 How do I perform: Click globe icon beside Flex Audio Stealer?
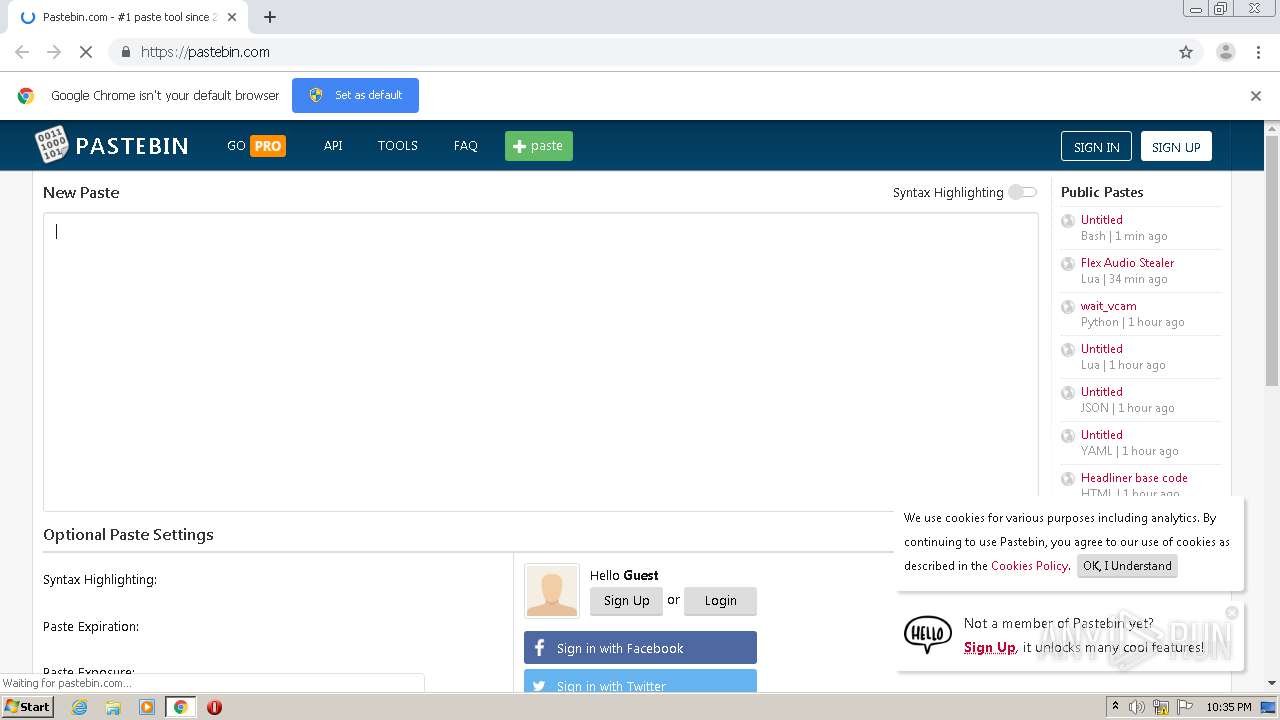coord(1068,264)
